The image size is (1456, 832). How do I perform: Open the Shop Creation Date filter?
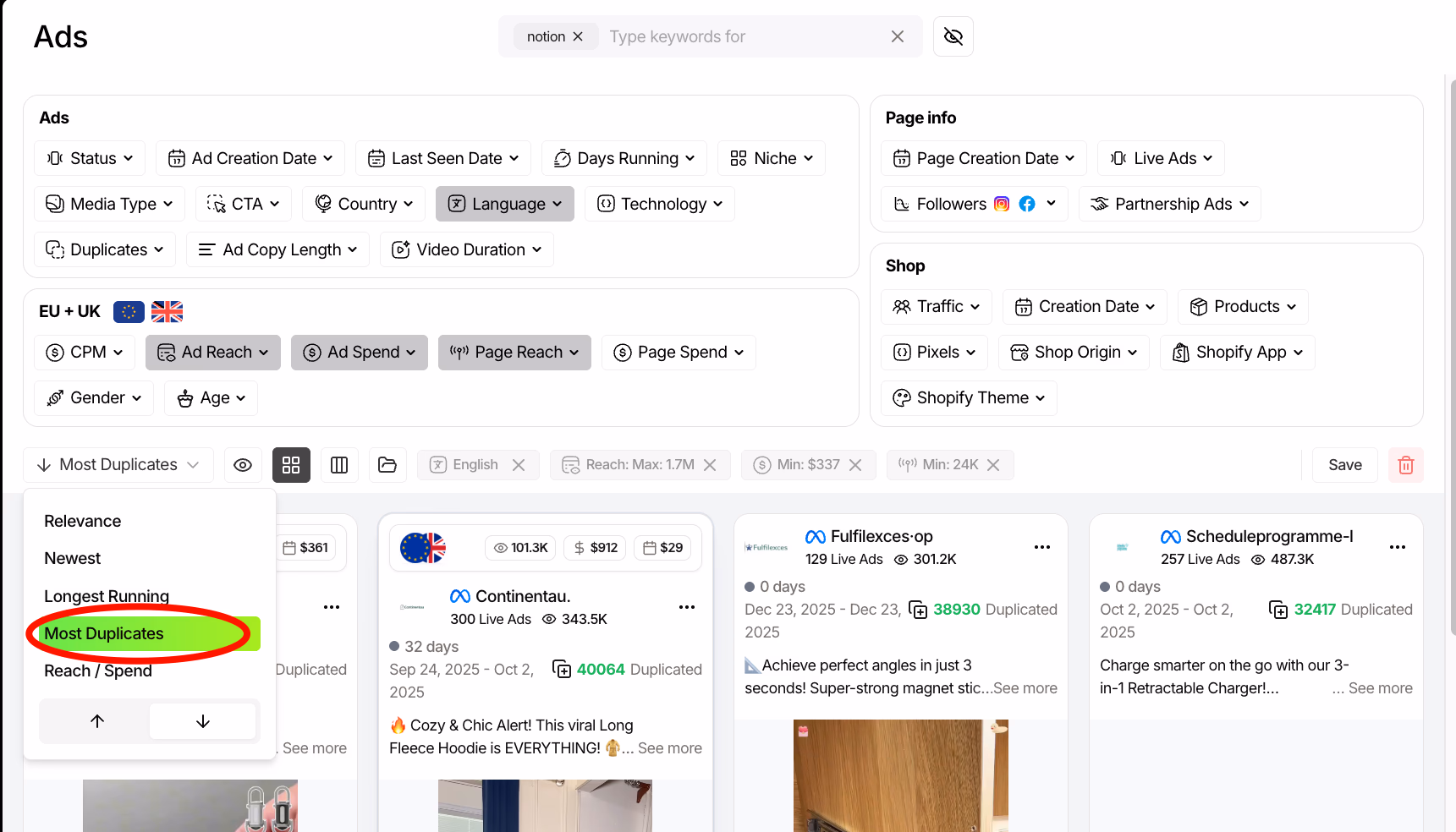1085,307
